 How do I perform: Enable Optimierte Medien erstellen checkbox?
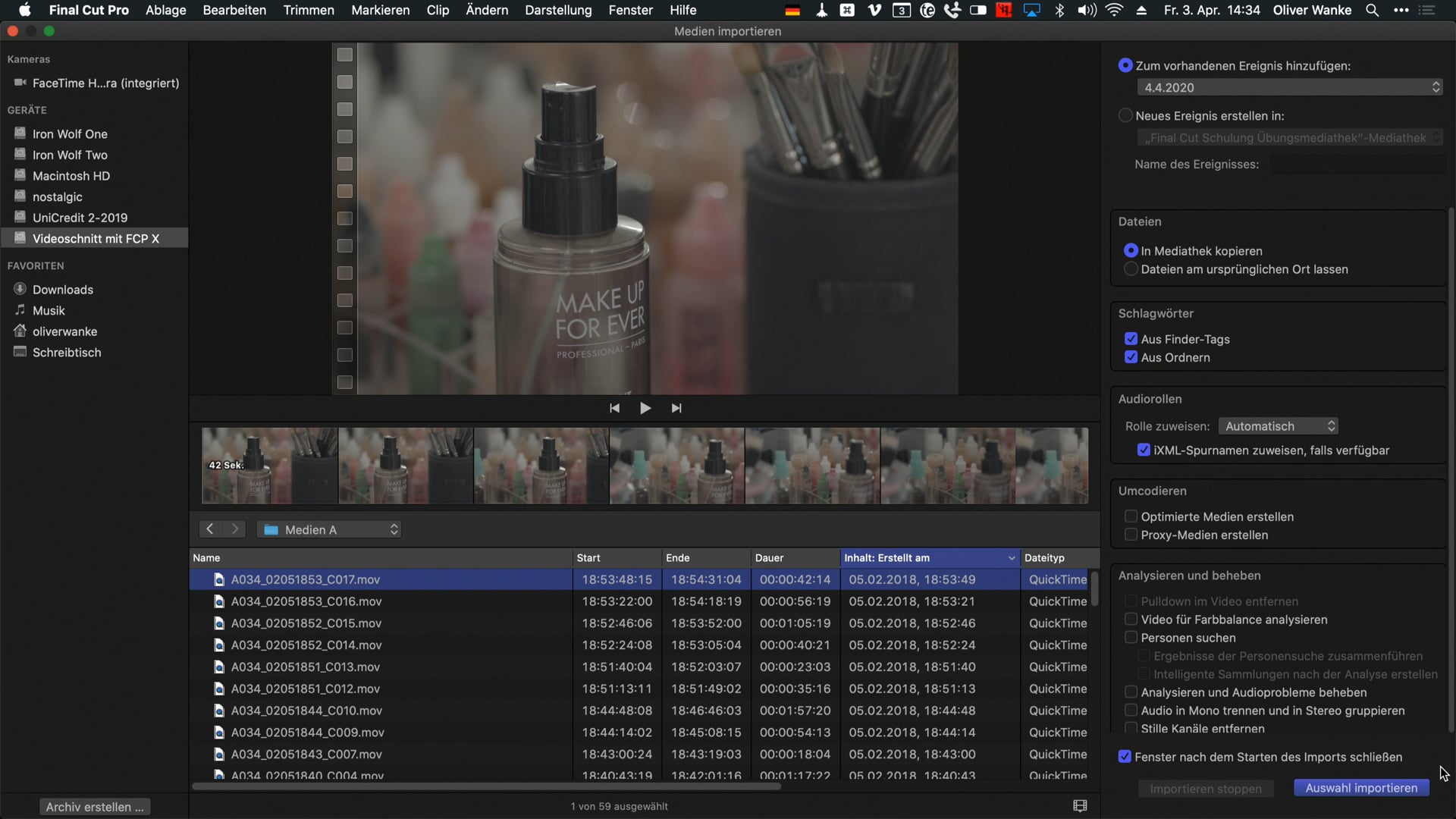click(1131, 516)
